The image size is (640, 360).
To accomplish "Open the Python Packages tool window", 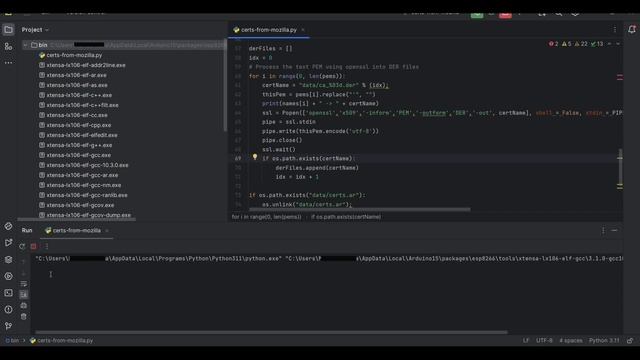I will click(8, 260).
